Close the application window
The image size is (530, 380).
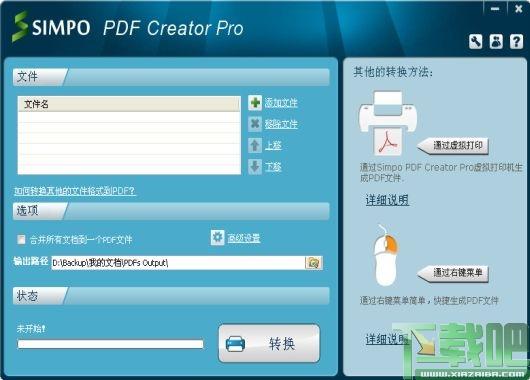519,9
